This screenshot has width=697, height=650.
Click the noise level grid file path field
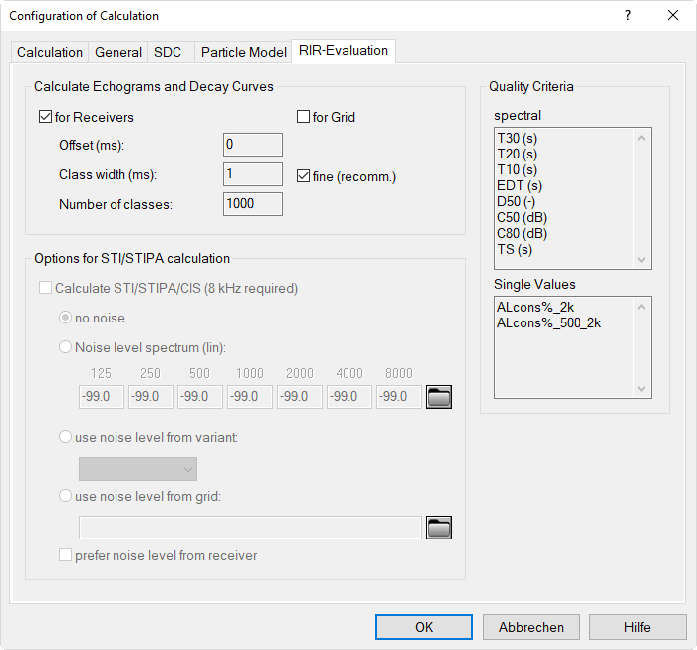click(x=250, y=527)
